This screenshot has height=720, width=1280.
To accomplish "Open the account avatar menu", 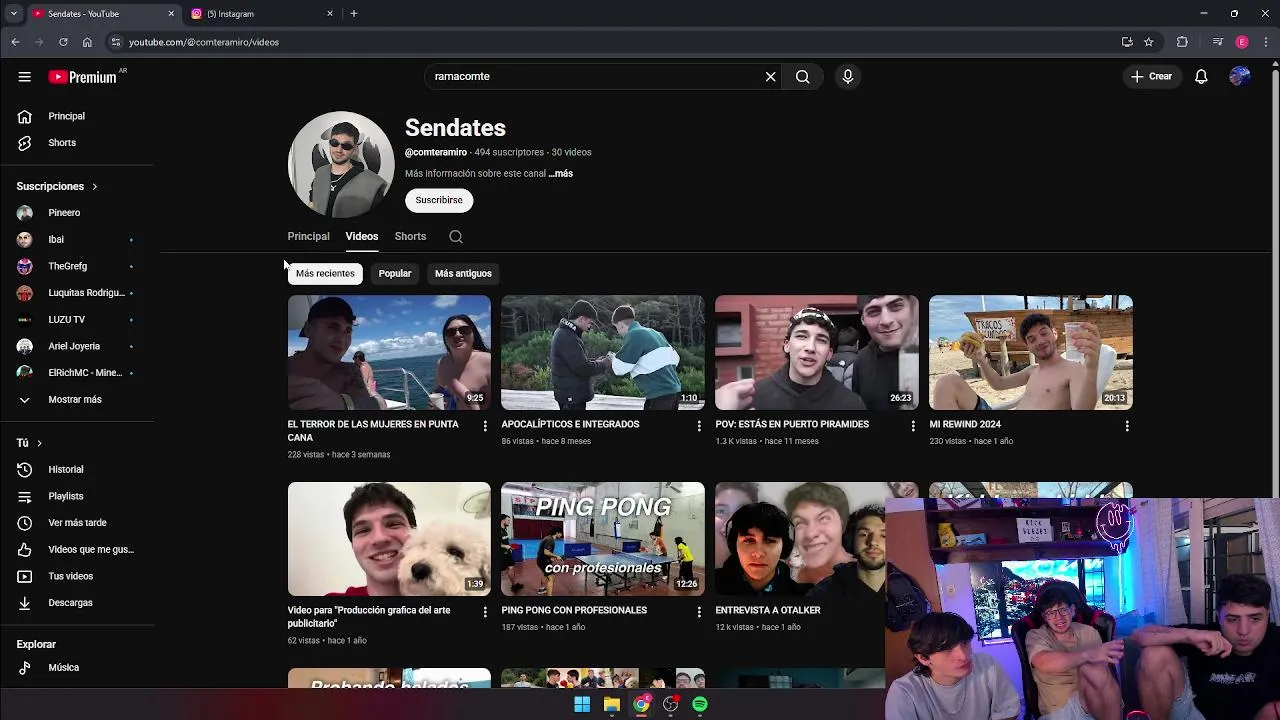I will click(1240, 77).
